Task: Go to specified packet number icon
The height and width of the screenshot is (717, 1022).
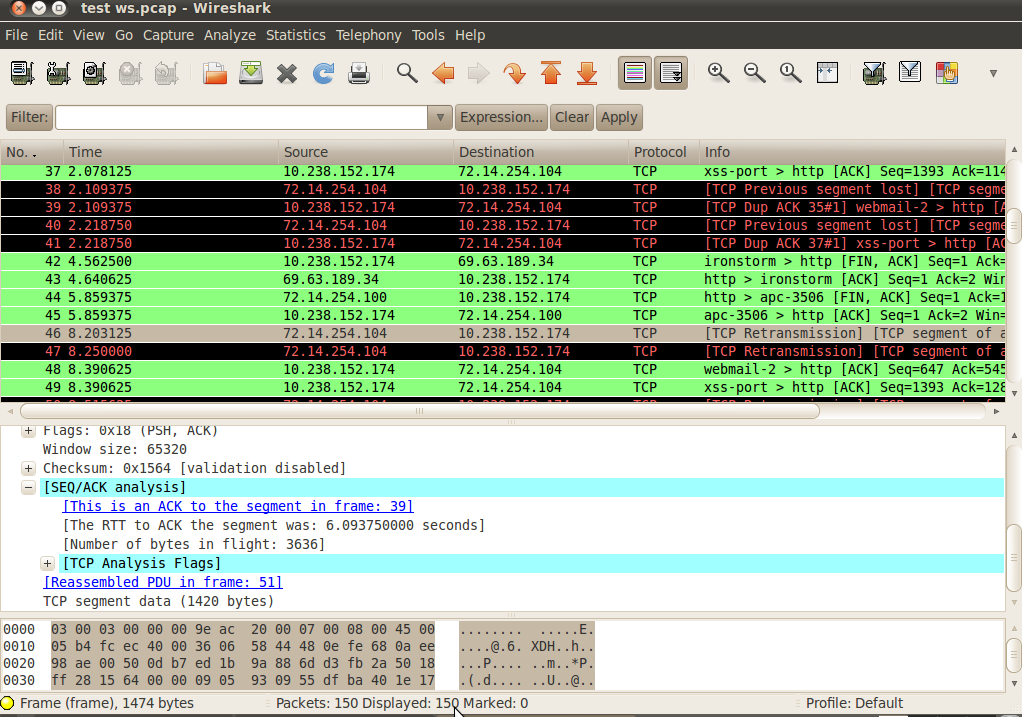Action: click(x=515, y=73)
